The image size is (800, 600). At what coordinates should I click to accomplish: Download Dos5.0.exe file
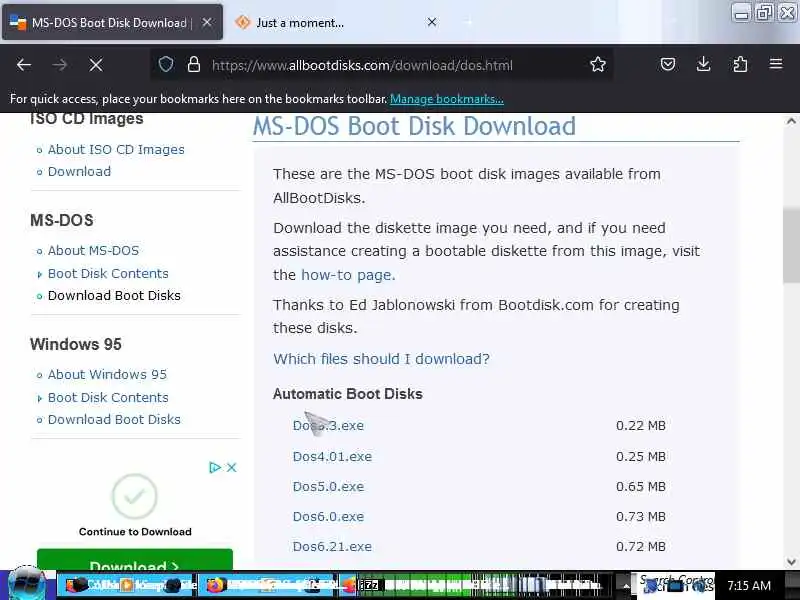328,487
